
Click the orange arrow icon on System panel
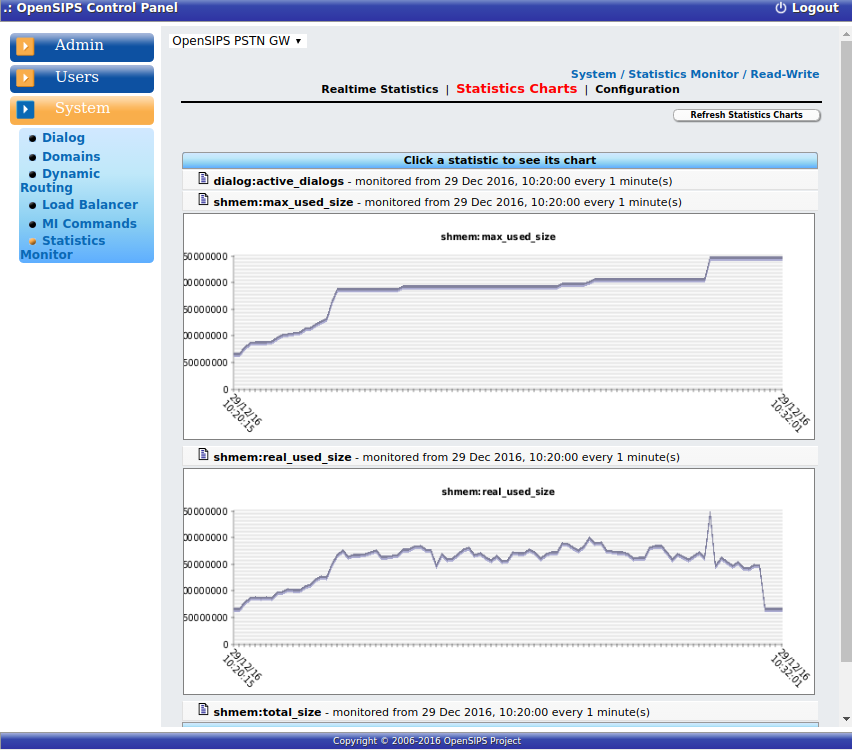pyautogui.click(x=24, y=107)
